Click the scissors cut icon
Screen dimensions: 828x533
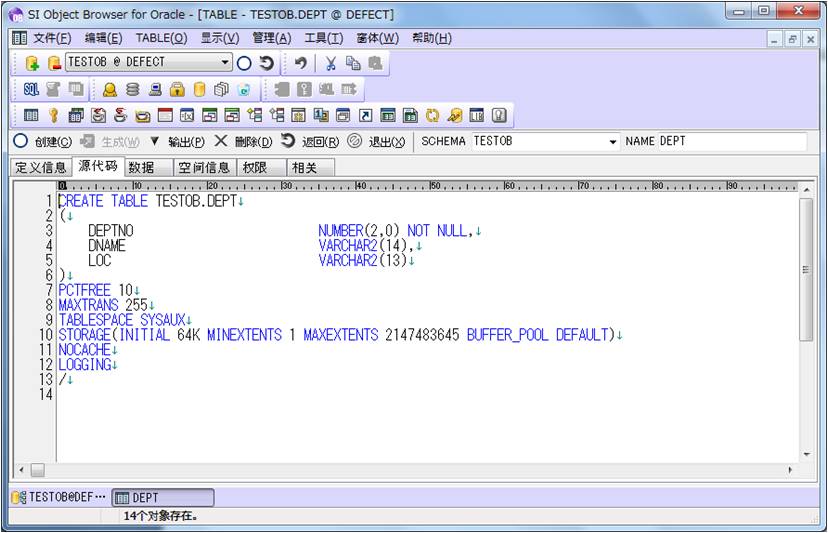click(330, 63)
